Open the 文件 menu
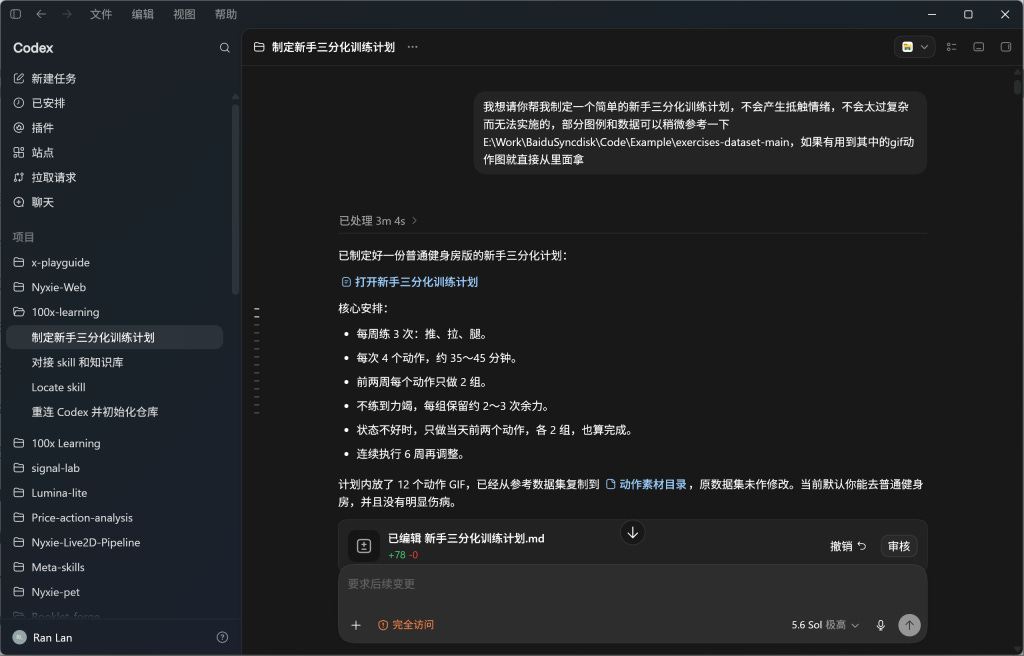The height and width of the screenshot is (656, 1024). coord(101,14)
